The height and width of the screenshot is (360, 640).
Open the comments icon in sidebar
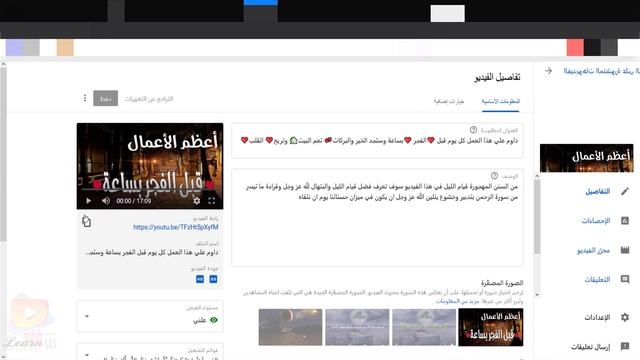pos(625,279)
